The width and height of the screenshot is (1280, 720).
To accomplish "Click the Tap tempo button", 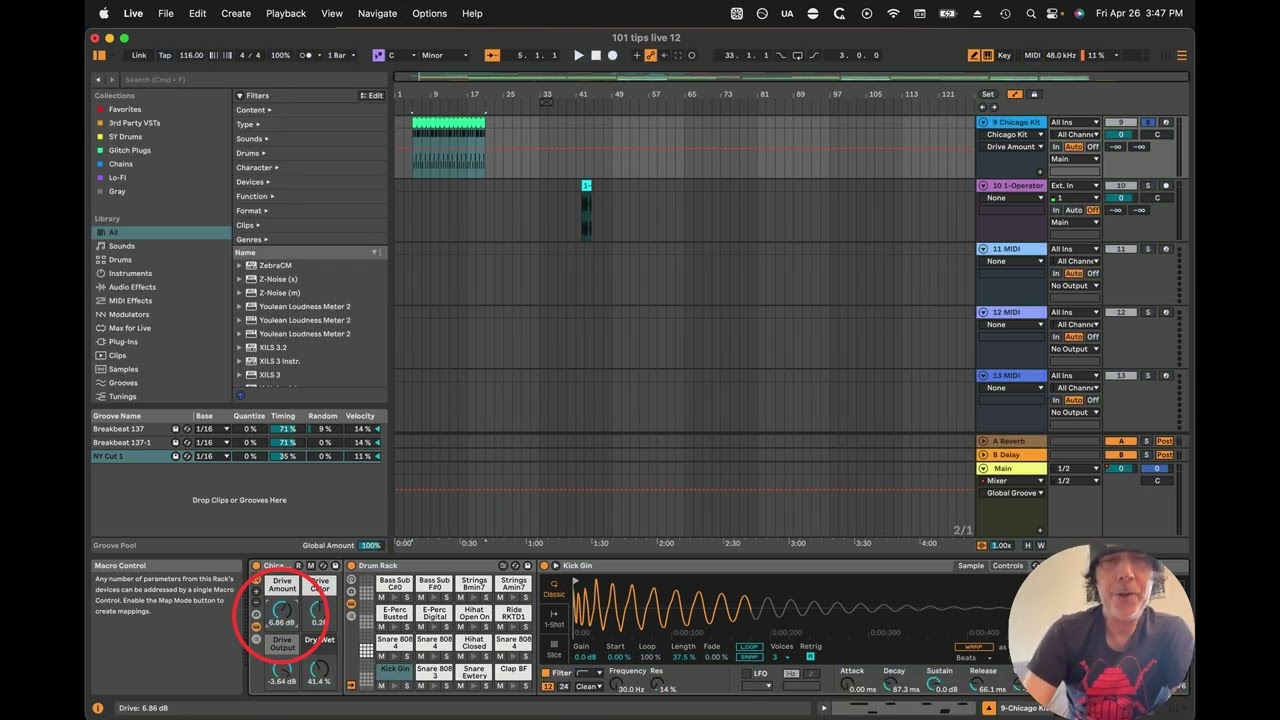I will (x=165, y=55).
